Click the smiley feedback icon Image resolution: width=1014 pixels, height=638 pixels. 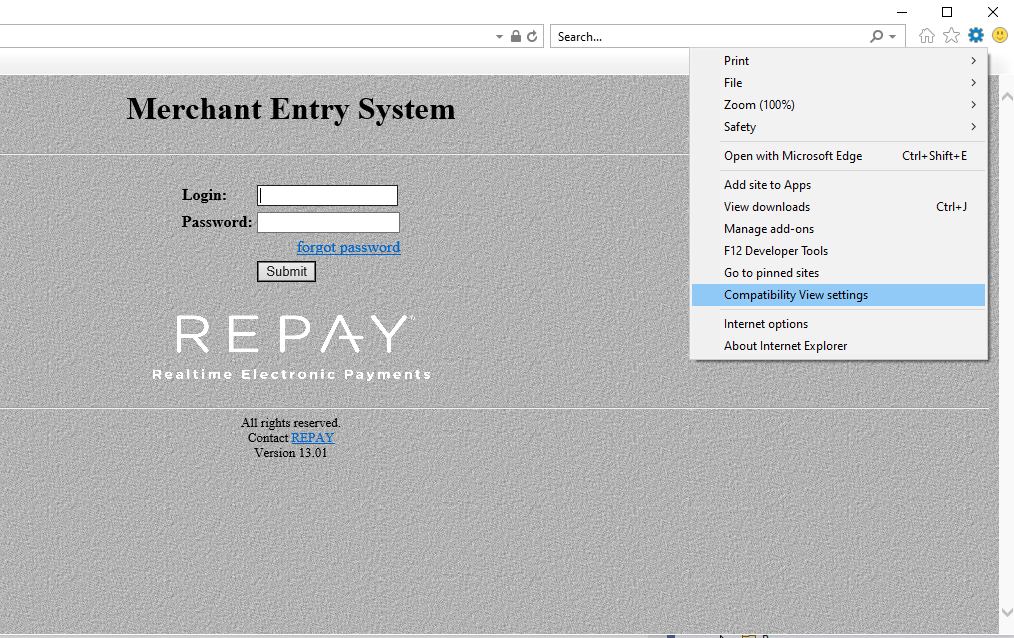point(1000,35)
